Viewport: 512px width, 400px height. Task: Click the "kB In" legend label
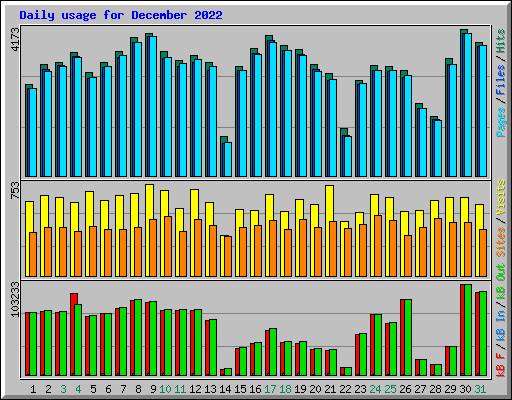(x=501, y=326)
